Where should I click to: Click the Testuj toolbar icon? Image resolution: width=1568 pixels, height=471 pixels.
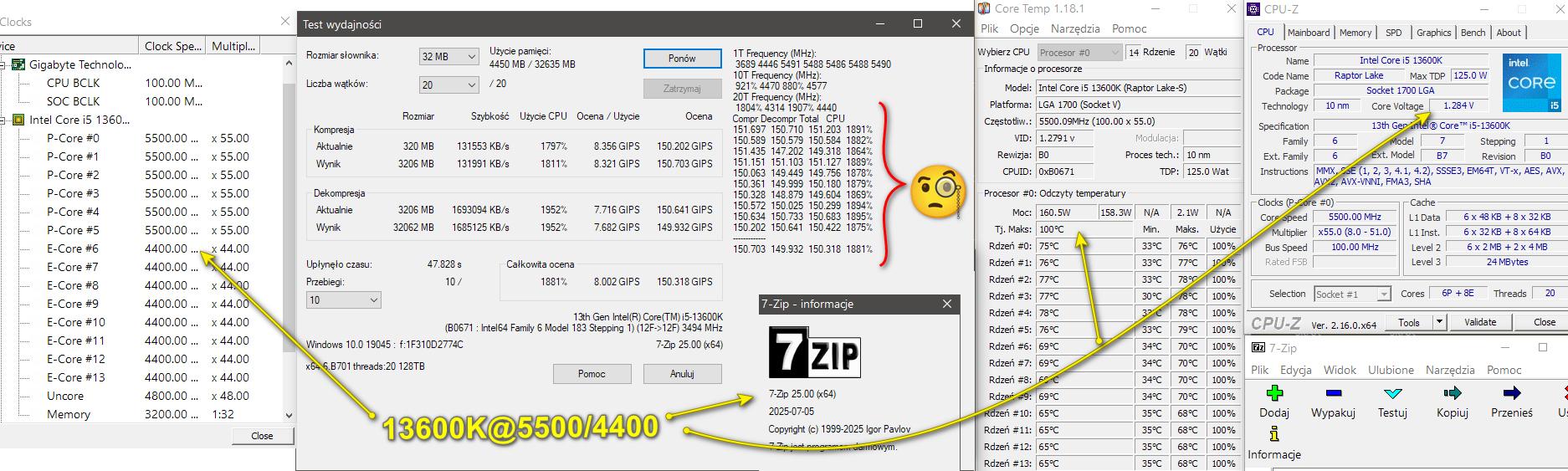tap(1392, 393)
